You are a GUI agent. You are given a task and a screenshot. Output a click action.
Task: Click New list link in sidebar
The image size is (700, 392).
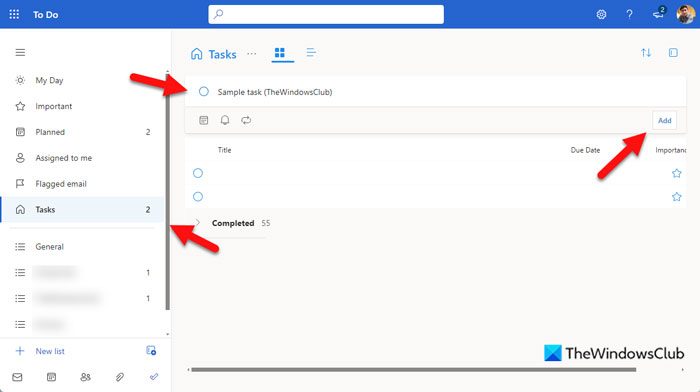tap(50, 351)
